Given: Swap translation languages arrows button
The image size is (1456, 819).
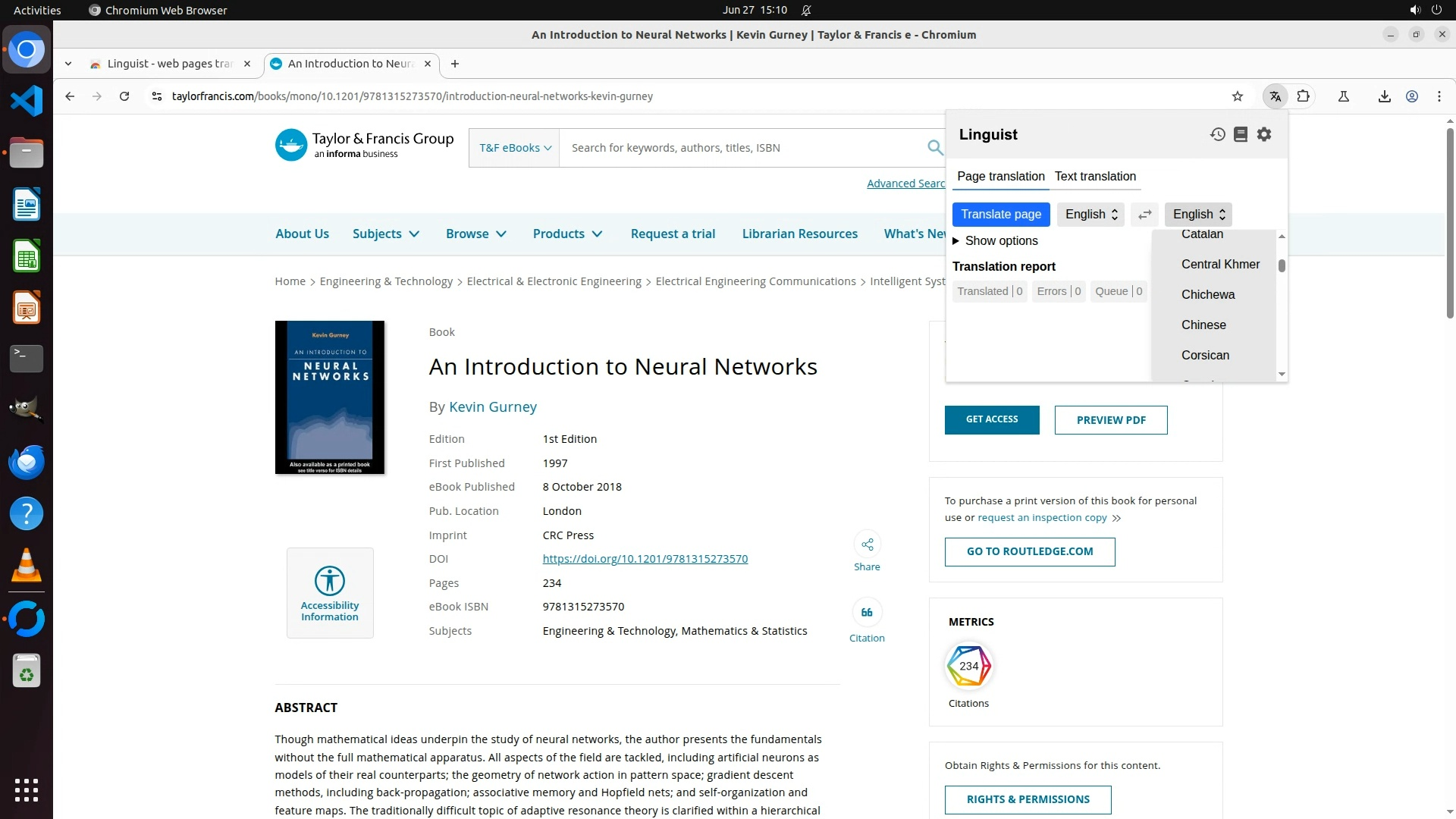Looking at the screenshot, I should pos(1144,215).
